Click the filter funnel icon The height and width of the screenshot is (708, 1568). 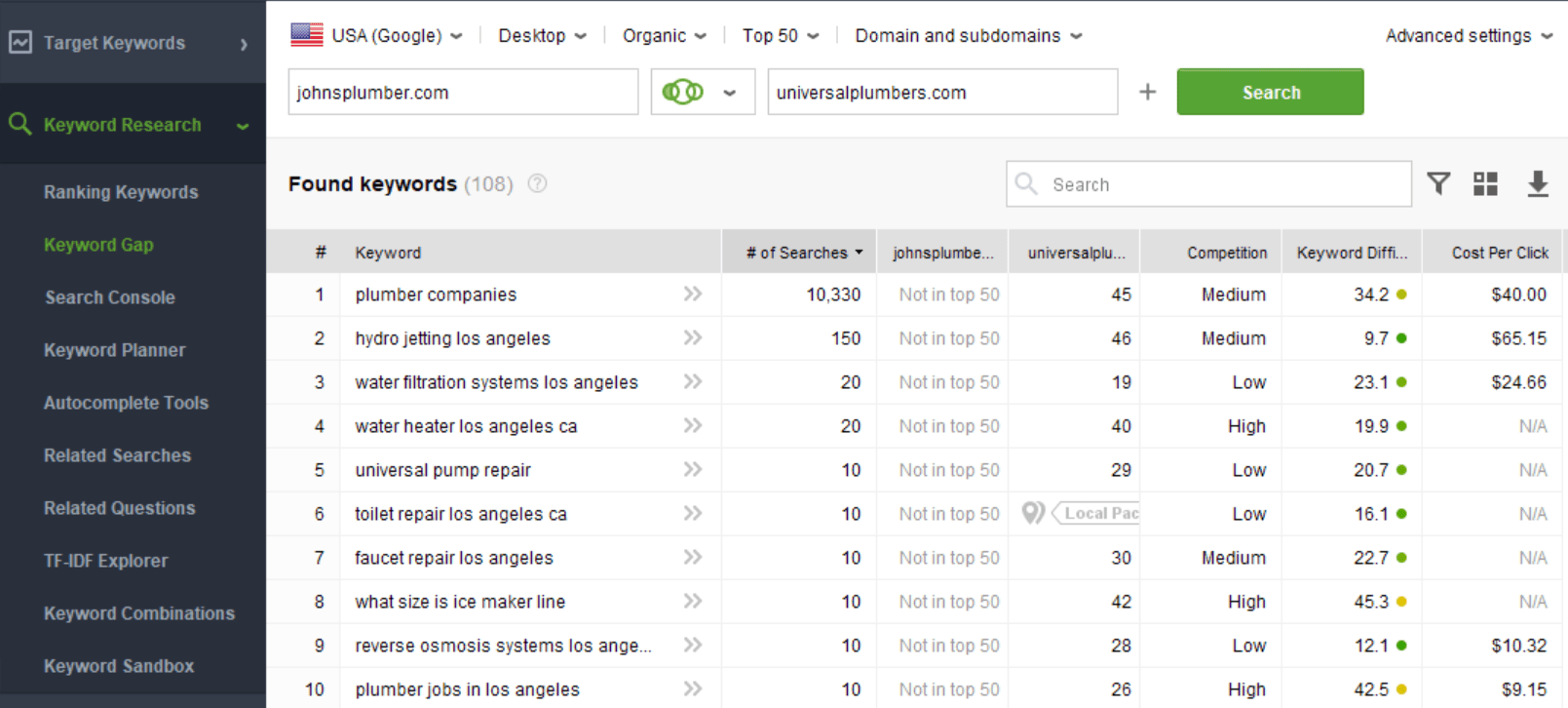[x=1438, y=183]
